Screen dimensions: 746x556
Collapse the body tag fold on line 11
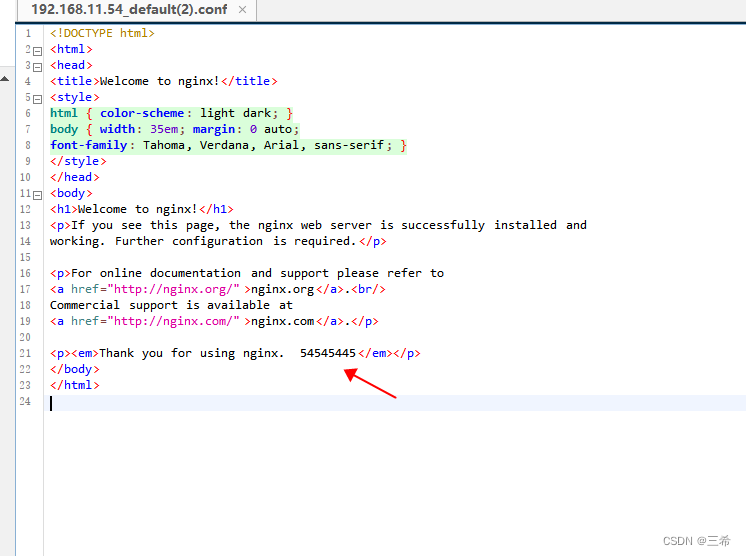tap(38, 195)
